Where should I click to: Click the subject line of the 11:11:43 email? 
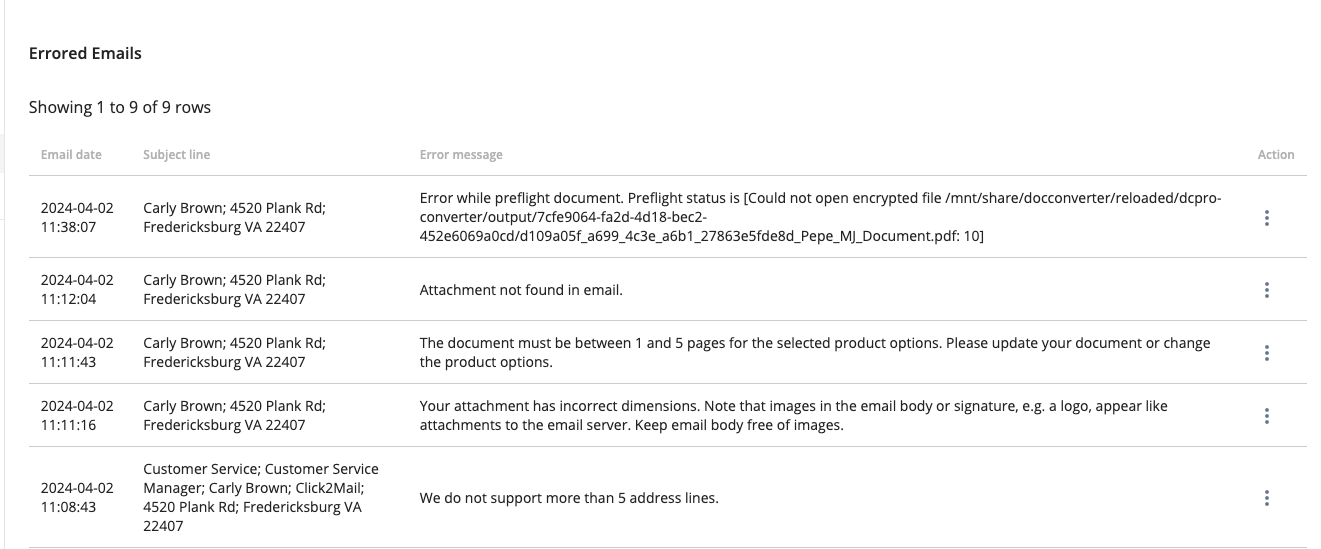pos(234,352)
